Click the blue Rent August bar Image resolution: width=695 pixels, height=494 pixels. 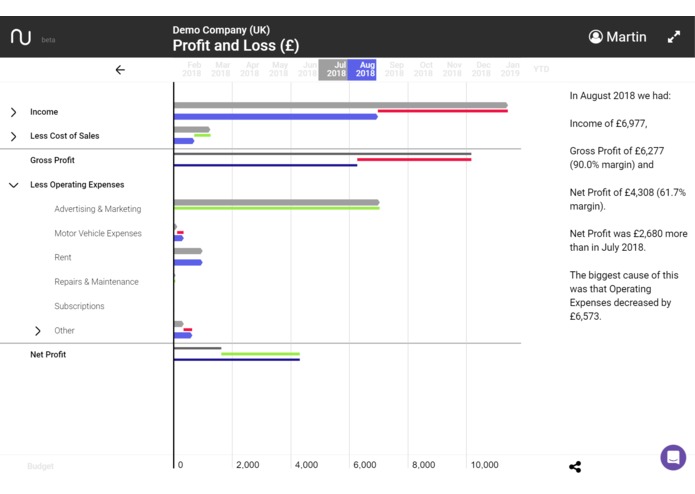click(188, 262)
